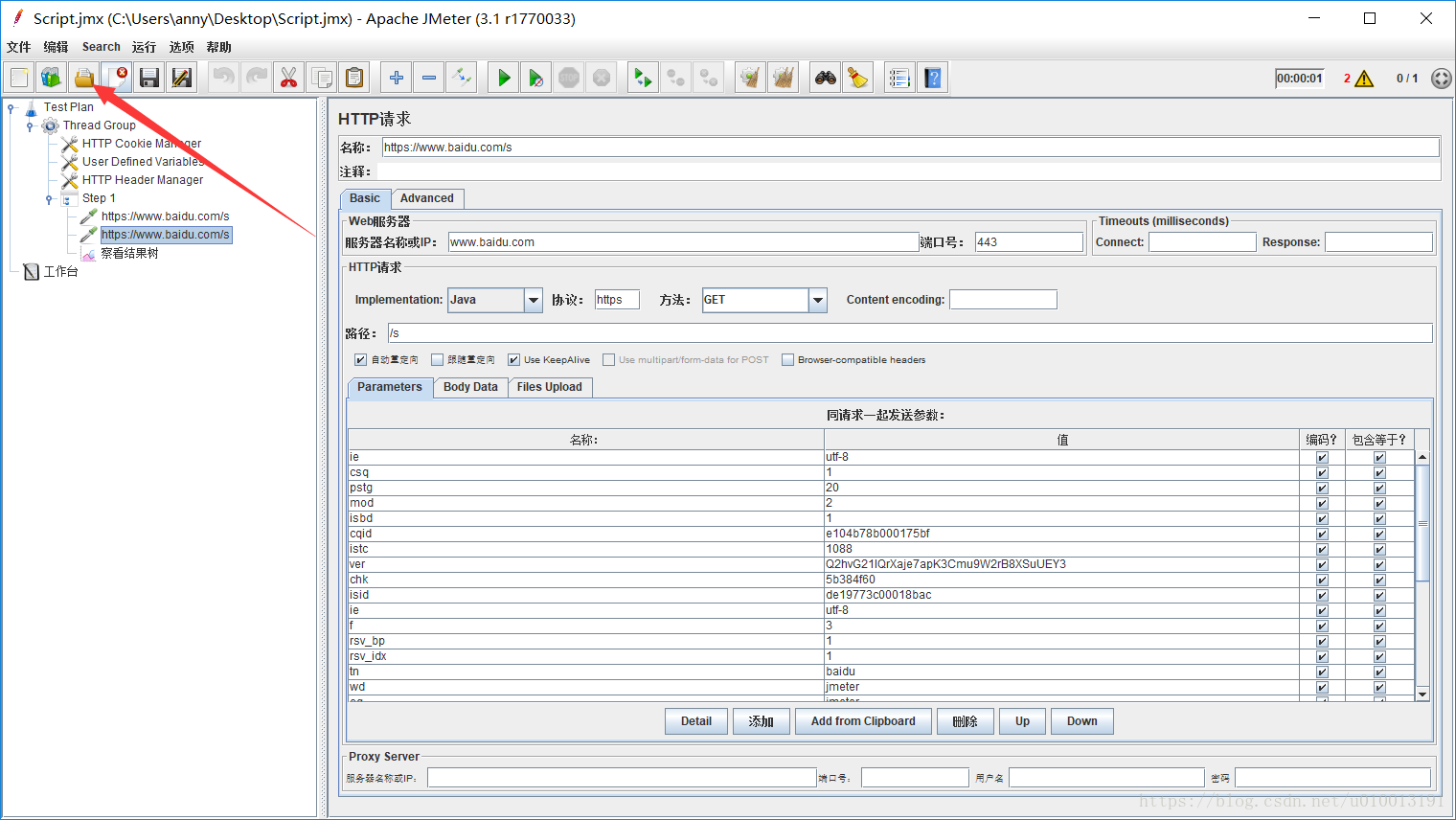
Task: Switch to the Advanced tab
Action: coord(427,198)
